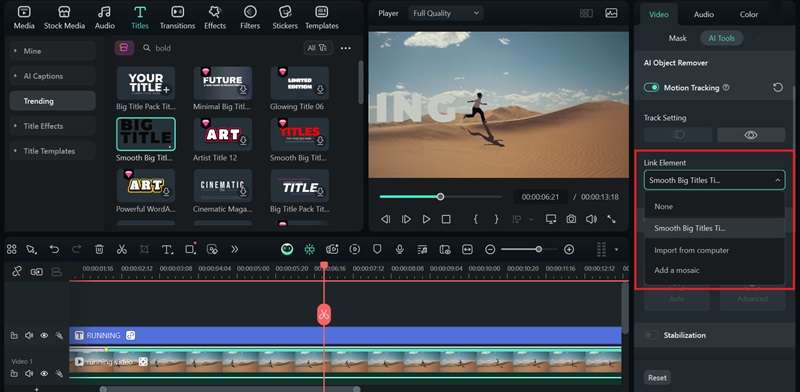Viewport: 800px width, 392px height.
Task: Switch to the Audio library tab
Action: tap(104, 17)
